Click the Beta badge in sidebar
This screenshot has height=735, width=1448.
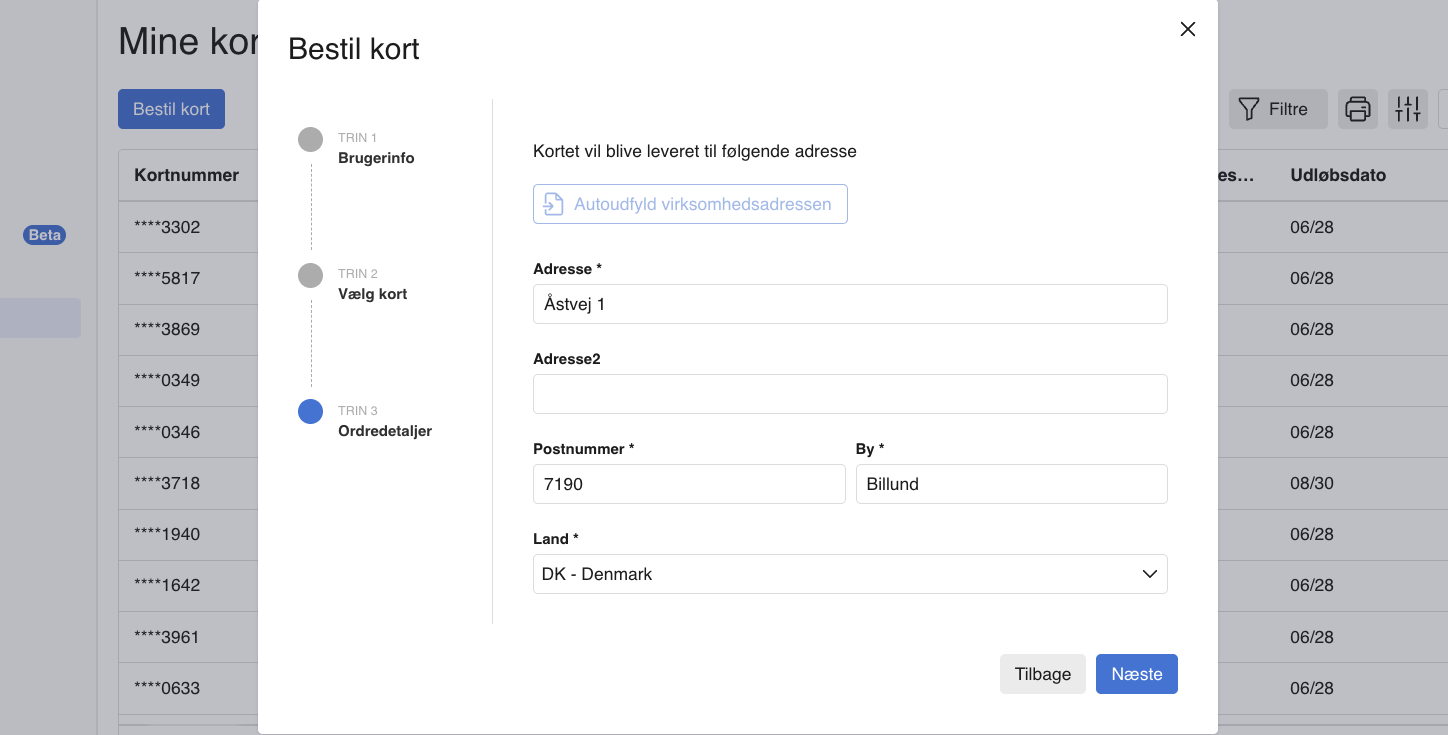44,235
